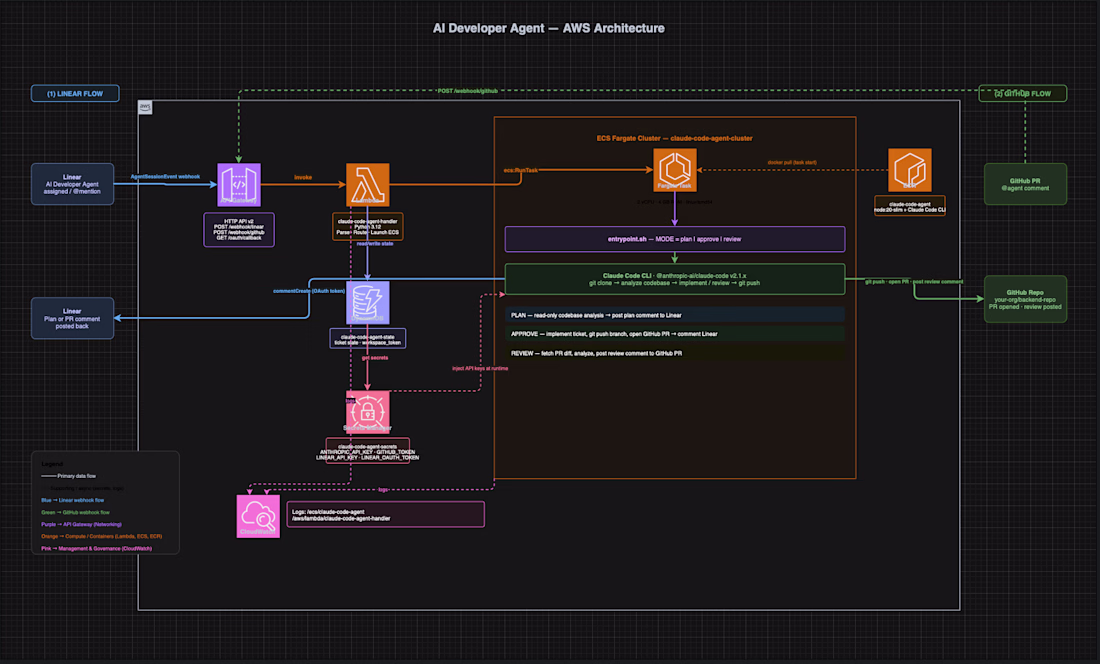Select the (2) GITHUB FLOW label box
The height and width of the screenshot is (664, 1100).
(x=1023, y=93)
